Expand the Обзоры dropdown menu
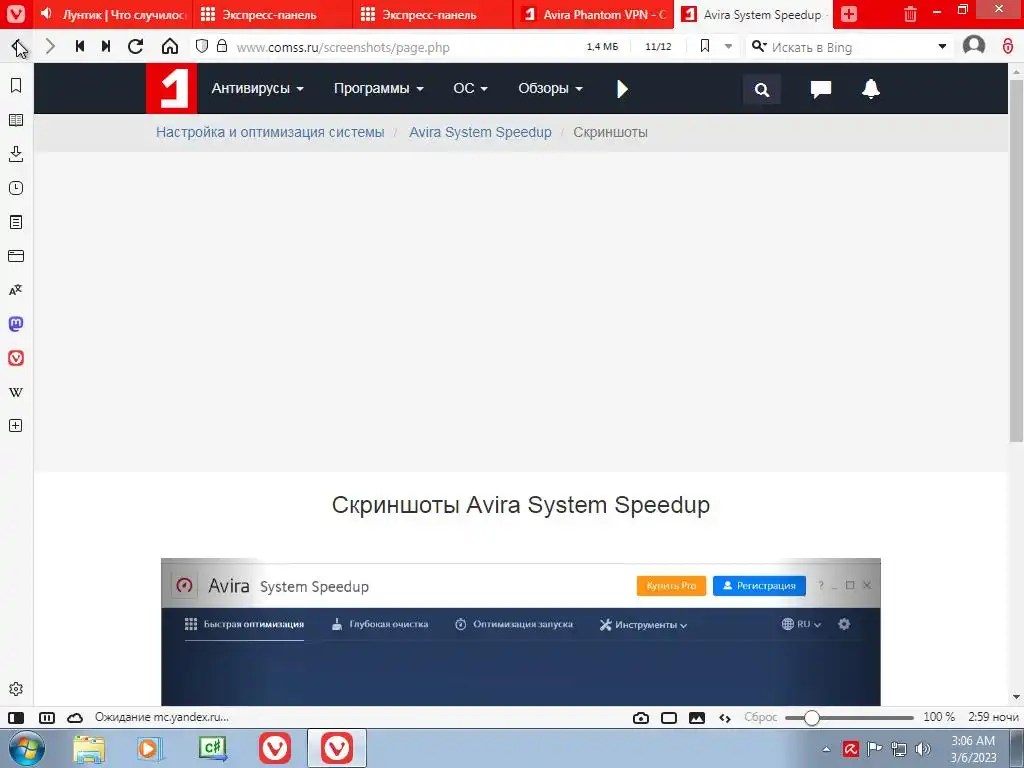 (550, 88)
